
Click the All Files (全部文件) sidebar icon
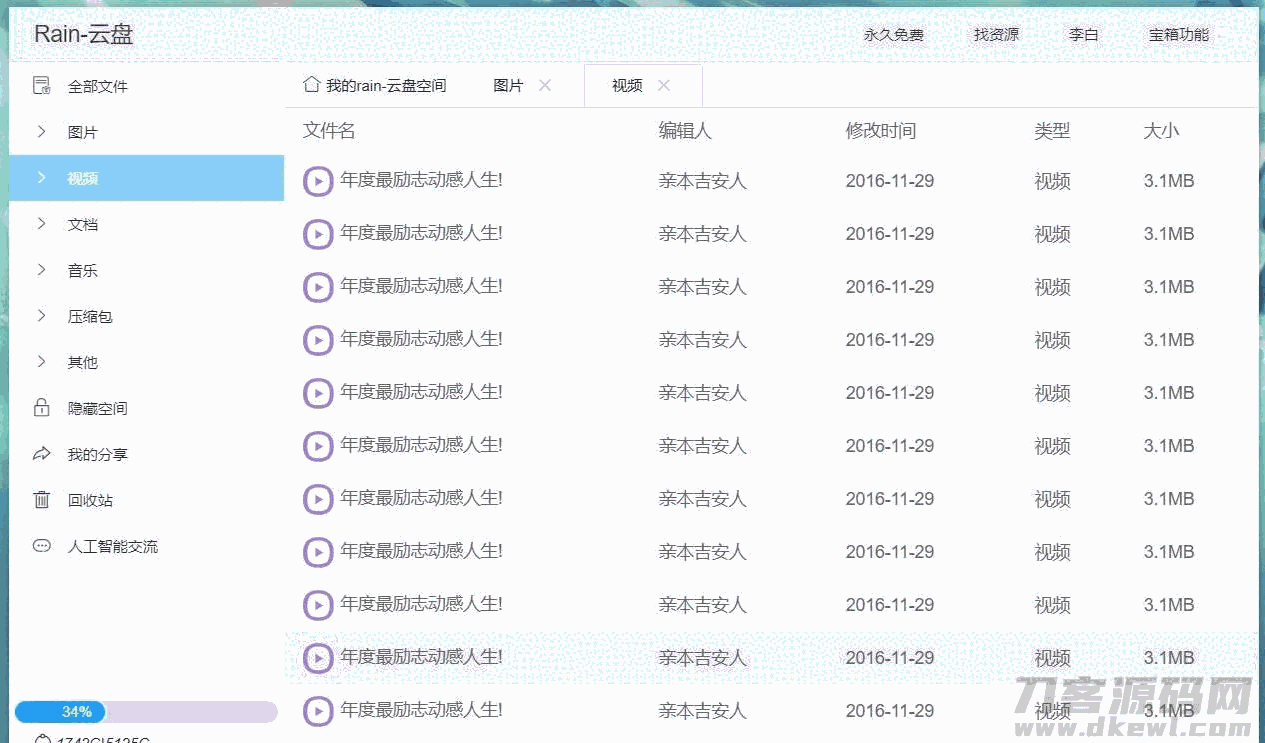(x=41, y=86)
